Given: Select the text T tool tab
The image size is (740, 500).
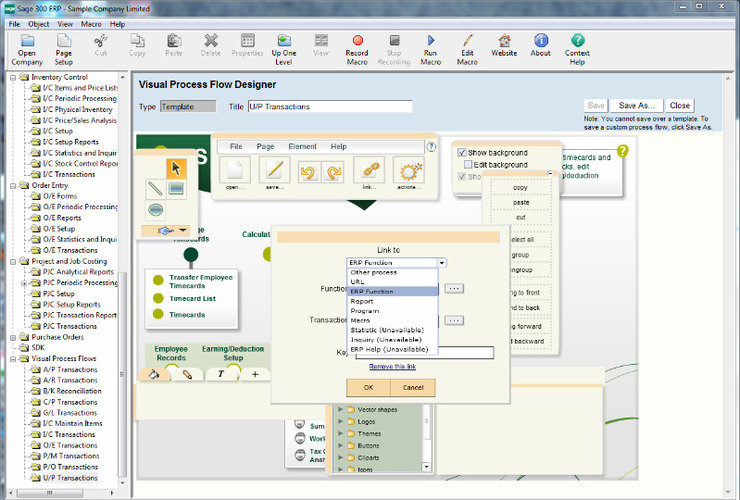Looking at the screenshot, I should pos(221,374).
